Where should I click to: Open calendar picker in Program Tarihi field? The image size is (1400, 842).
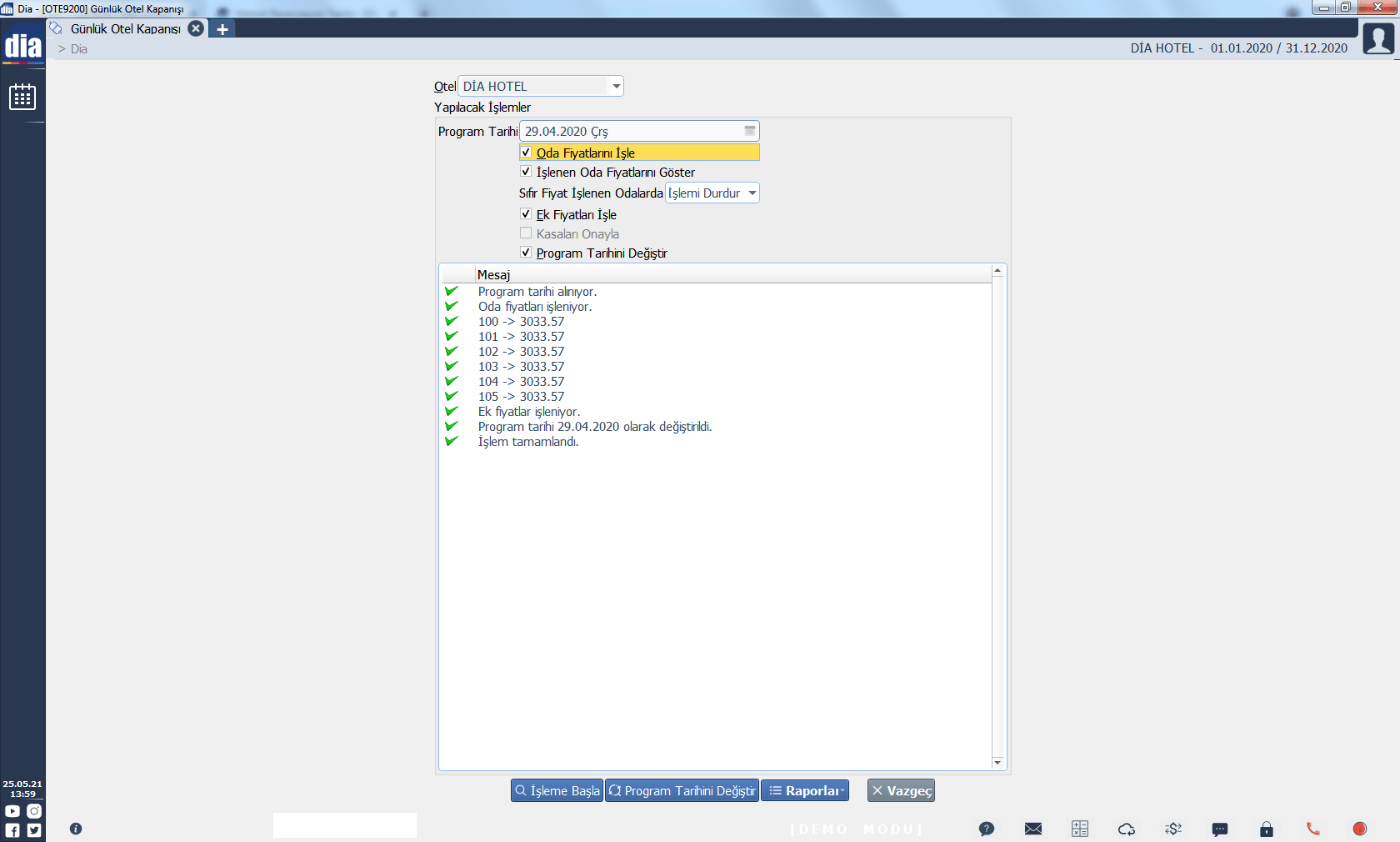click(750, 131)
